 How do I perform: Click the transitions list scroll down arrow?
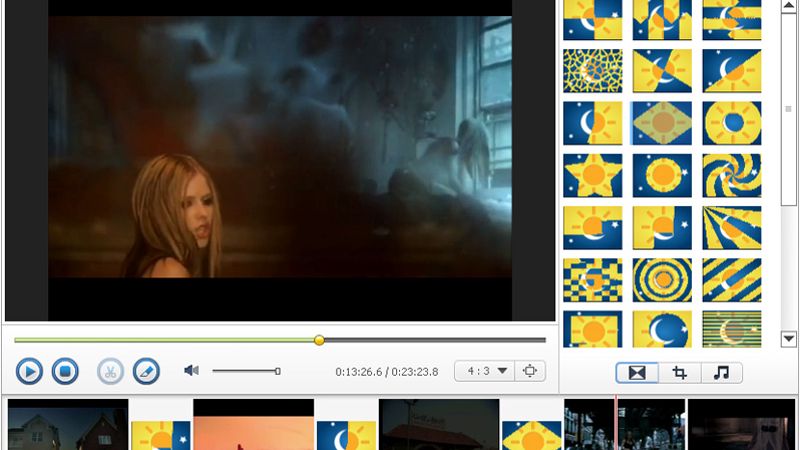[x=789, y=339]
